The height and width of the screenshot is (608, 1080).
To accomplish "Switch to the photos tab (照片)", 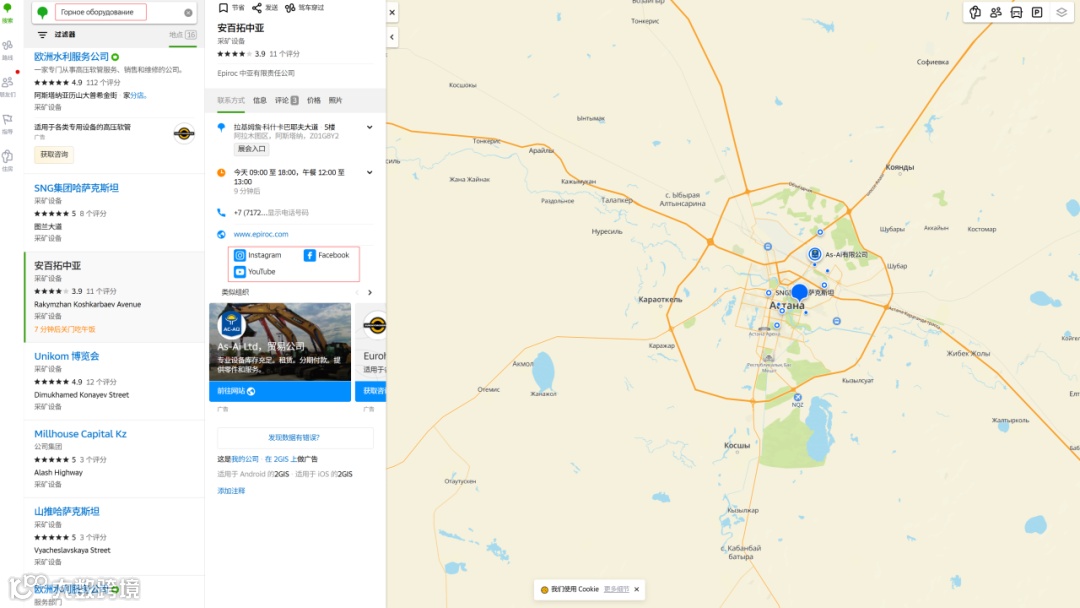I will coord(335,101).
